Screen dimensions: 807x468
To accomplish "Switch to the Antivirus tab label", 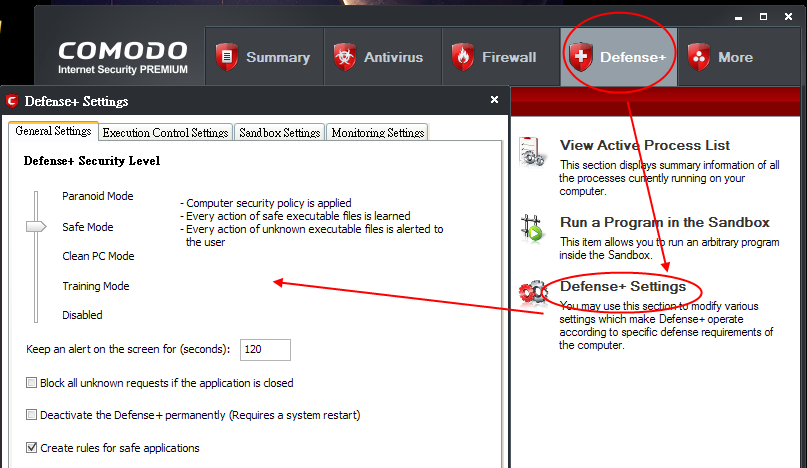I will point(393,57).
